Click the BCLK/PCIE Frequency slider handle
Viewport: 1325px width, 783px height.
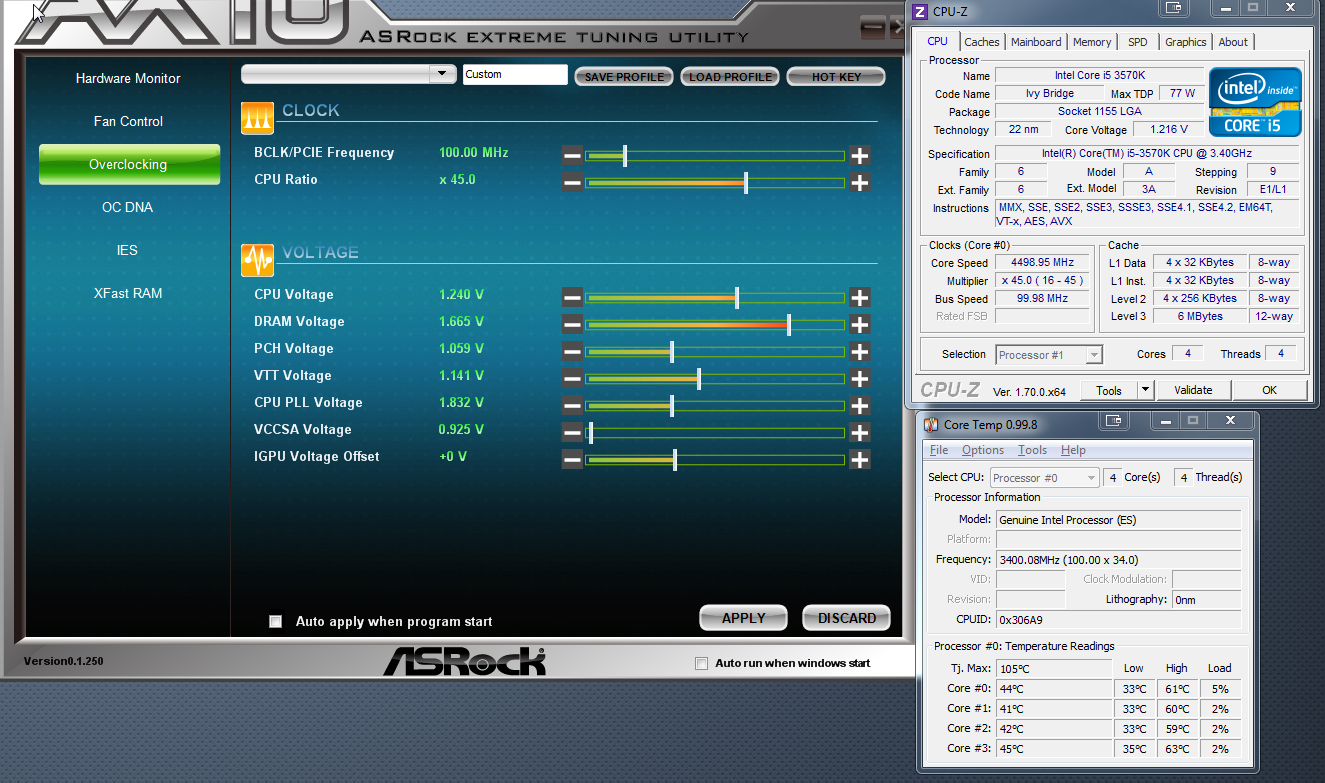pyautogui.click(x=625, y=156)
